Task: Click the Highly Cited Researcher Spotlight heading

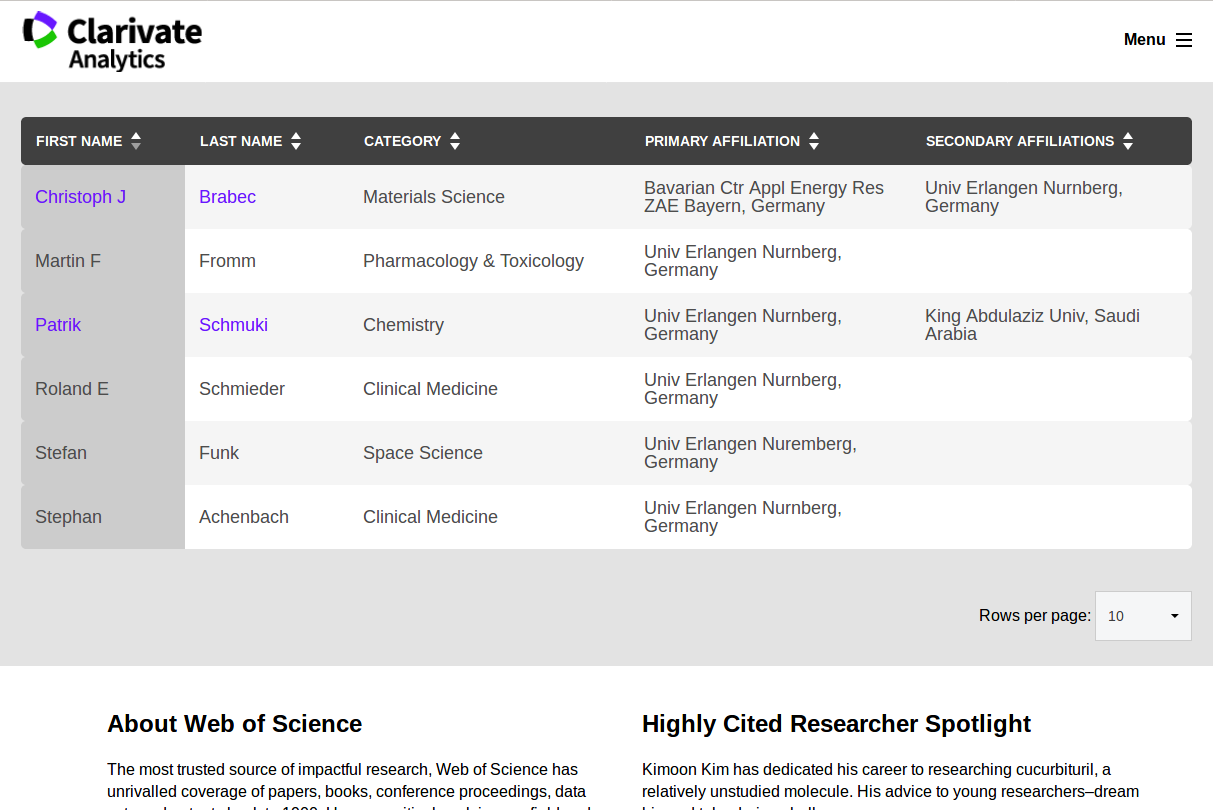Action: [836, 723]
